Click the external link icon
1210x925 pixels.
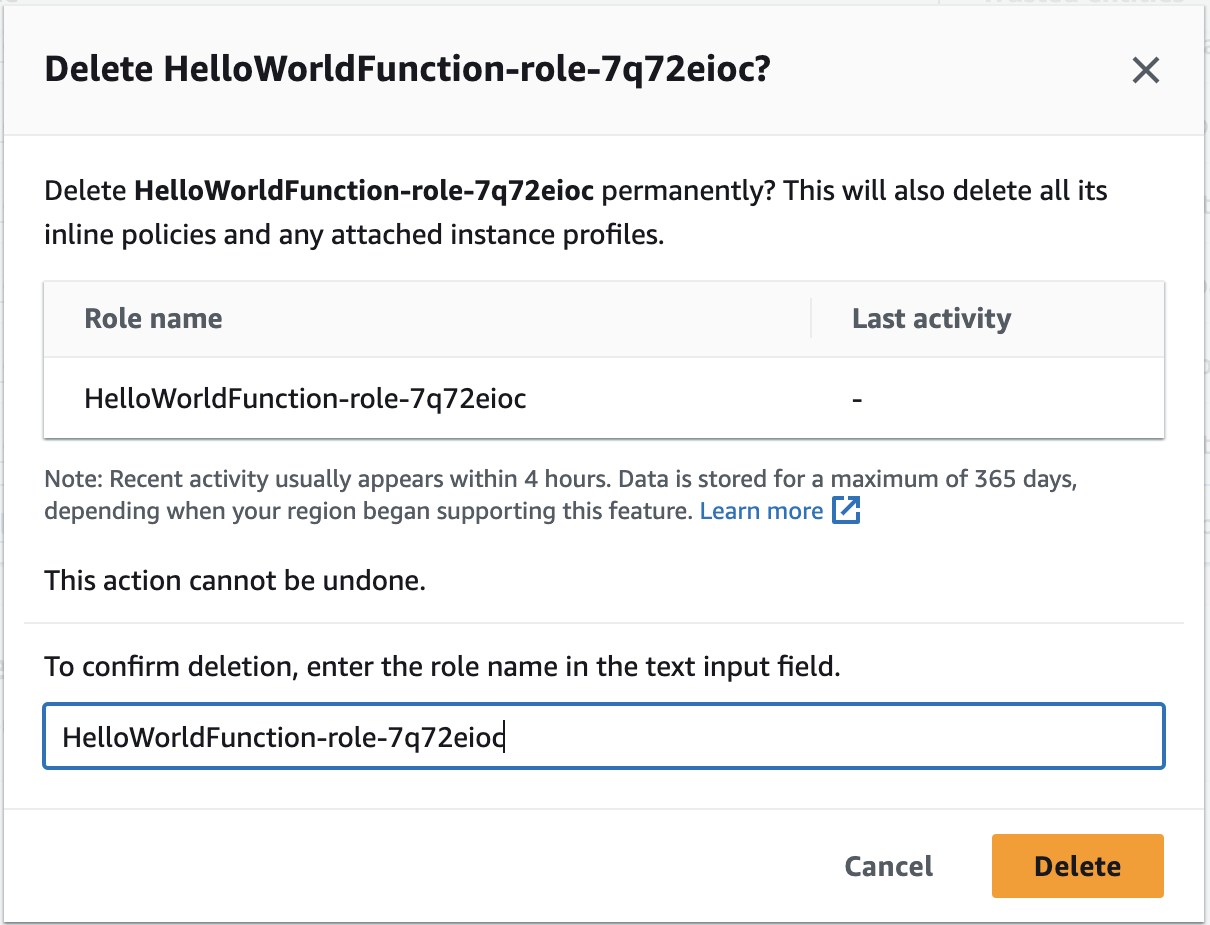[x=846, y=511]
